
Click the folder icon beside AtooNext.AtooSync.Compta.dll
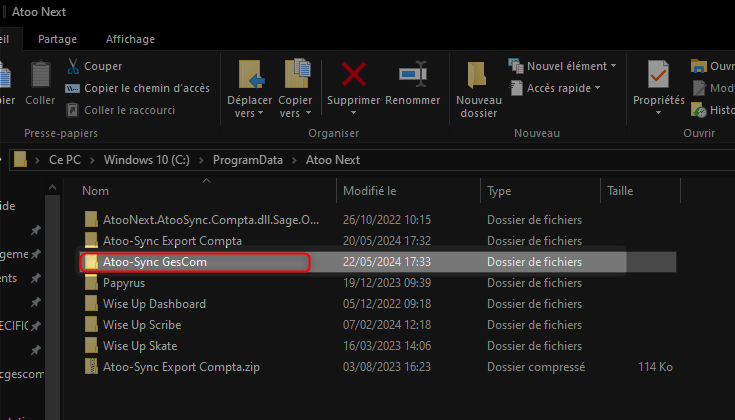91,219
